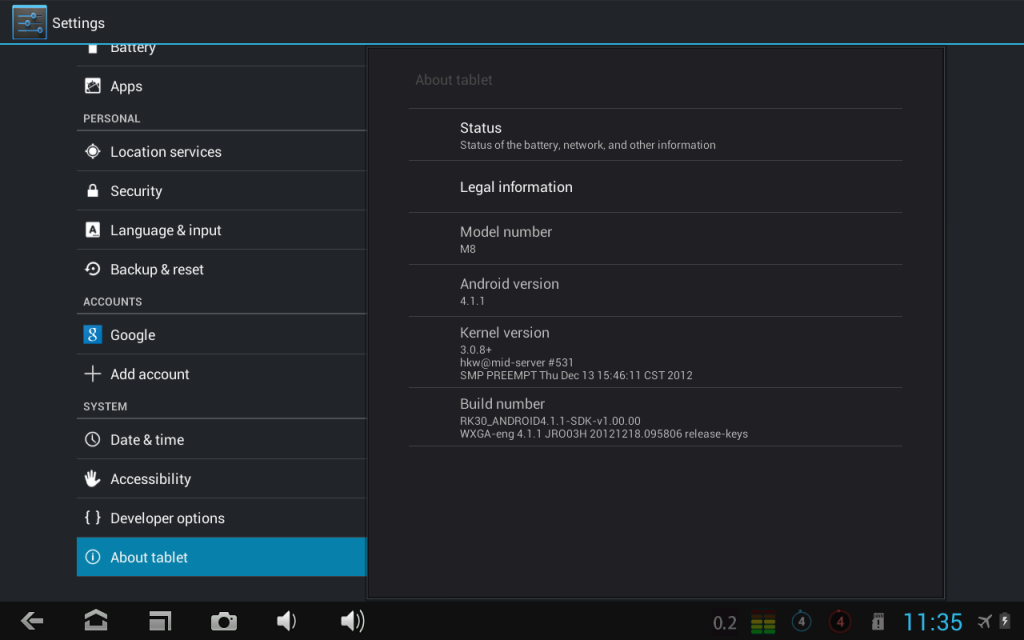Click the Security padlock icon
Image resolution: width=1024 pixels, height=640 pixels.
click(x=93, y=191)
